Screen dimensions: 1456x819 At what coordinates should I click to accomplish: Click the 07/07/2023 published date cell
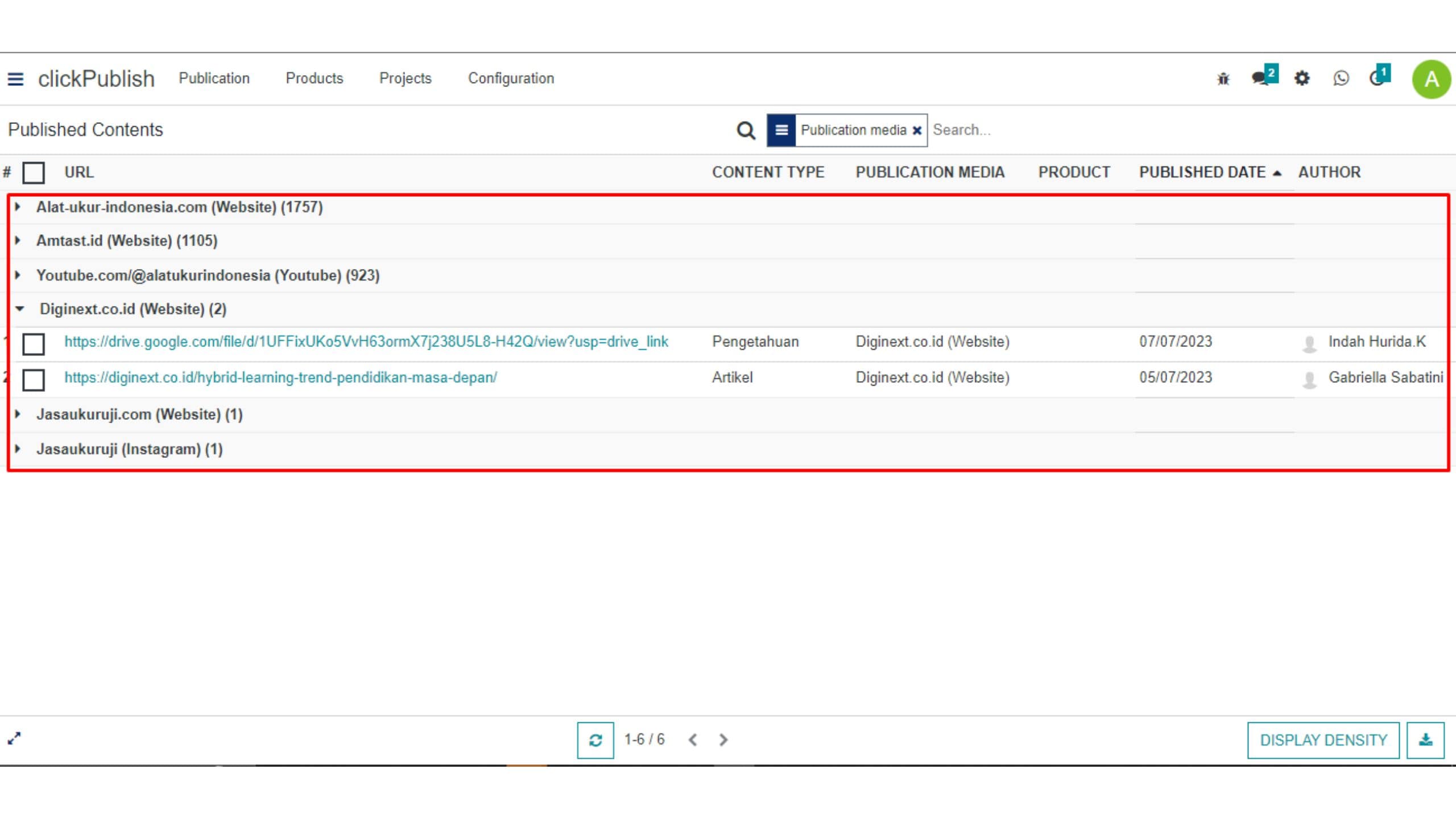click(x=1175, y=342)
